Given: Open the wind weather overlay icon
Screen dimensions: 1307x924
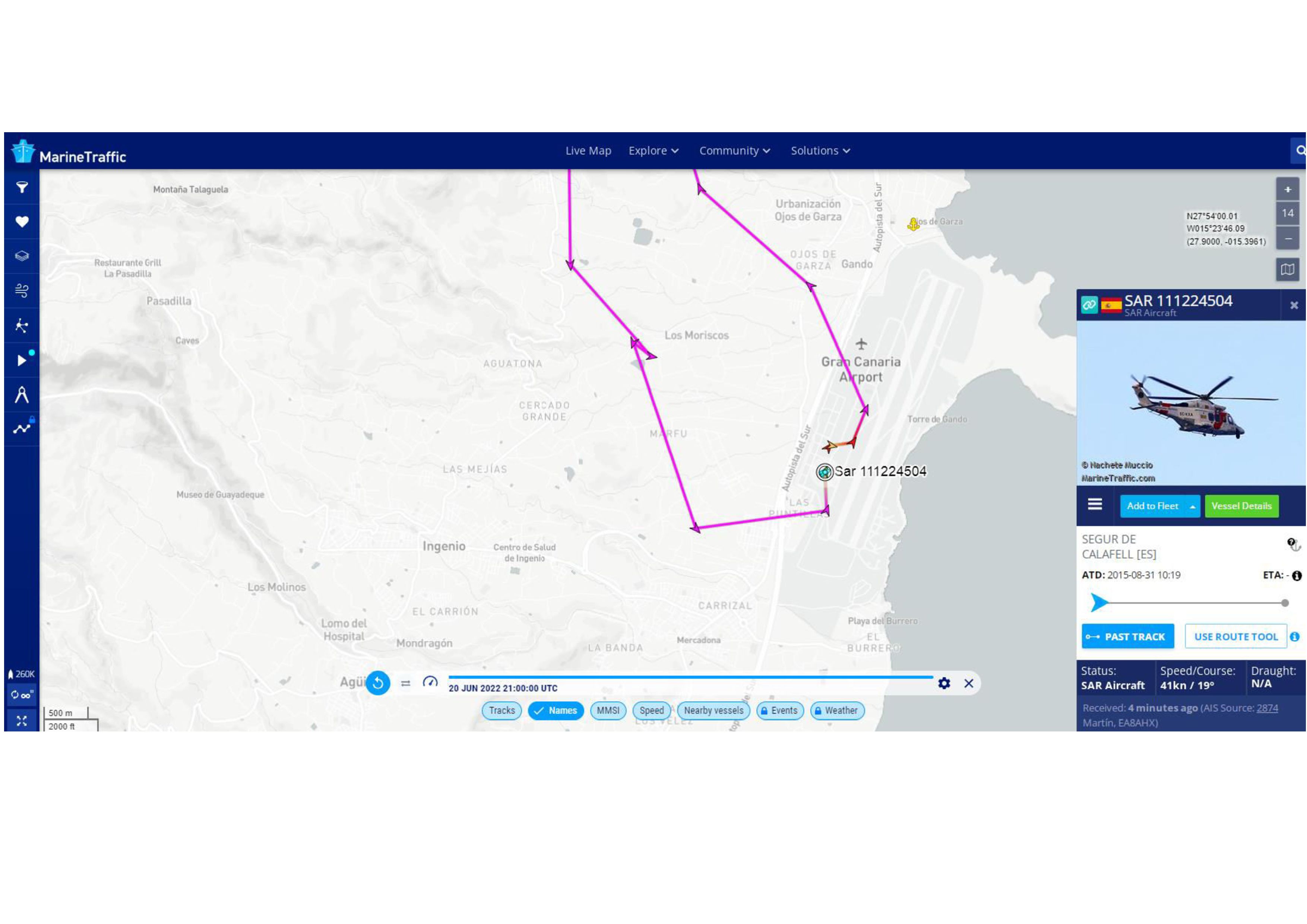Looking at the screenshot, I should 22,291.
